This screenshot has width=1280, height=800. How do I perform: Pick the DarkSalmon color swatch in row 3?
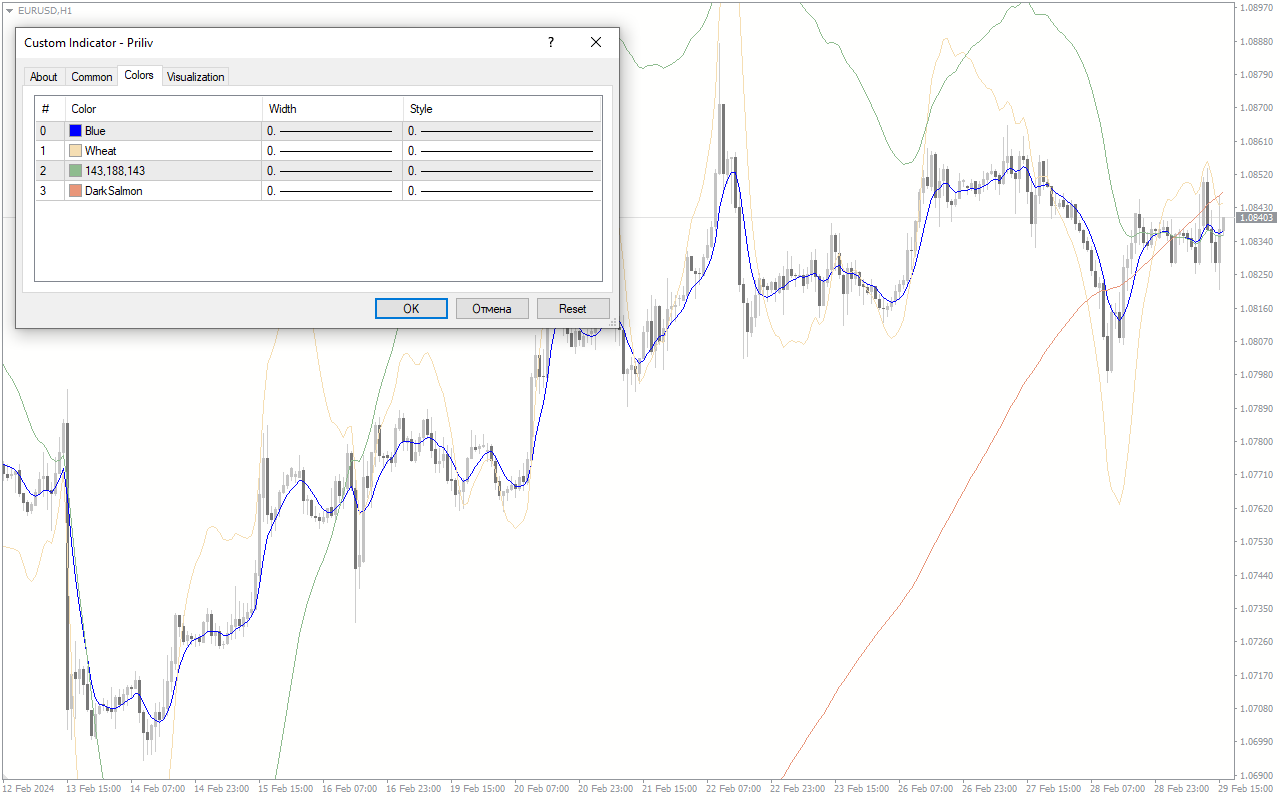point(76,191)
